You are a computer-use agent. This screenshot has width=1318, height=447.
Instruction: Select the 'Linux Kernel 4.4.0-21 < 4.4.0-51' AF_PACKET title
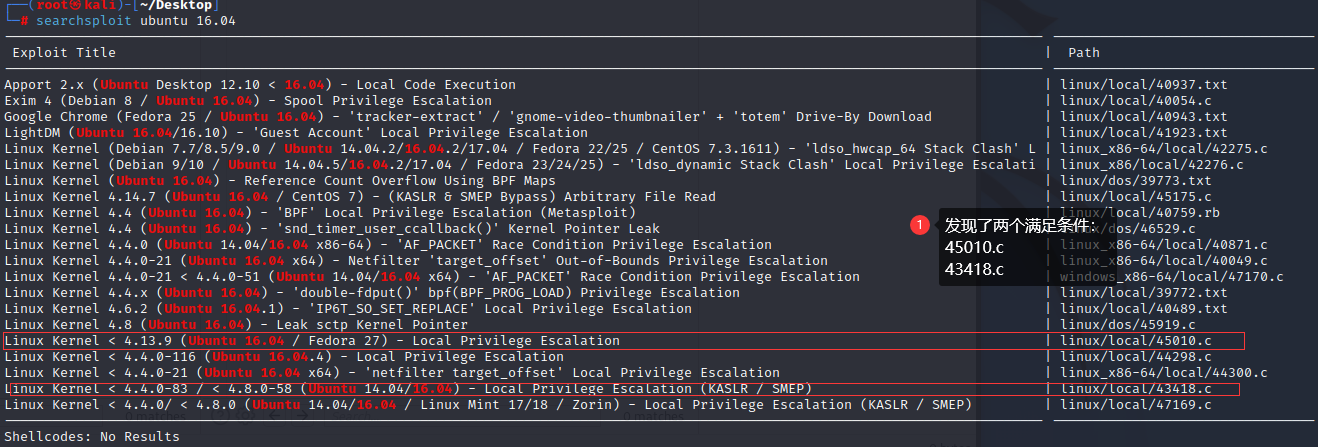[432, 277]
